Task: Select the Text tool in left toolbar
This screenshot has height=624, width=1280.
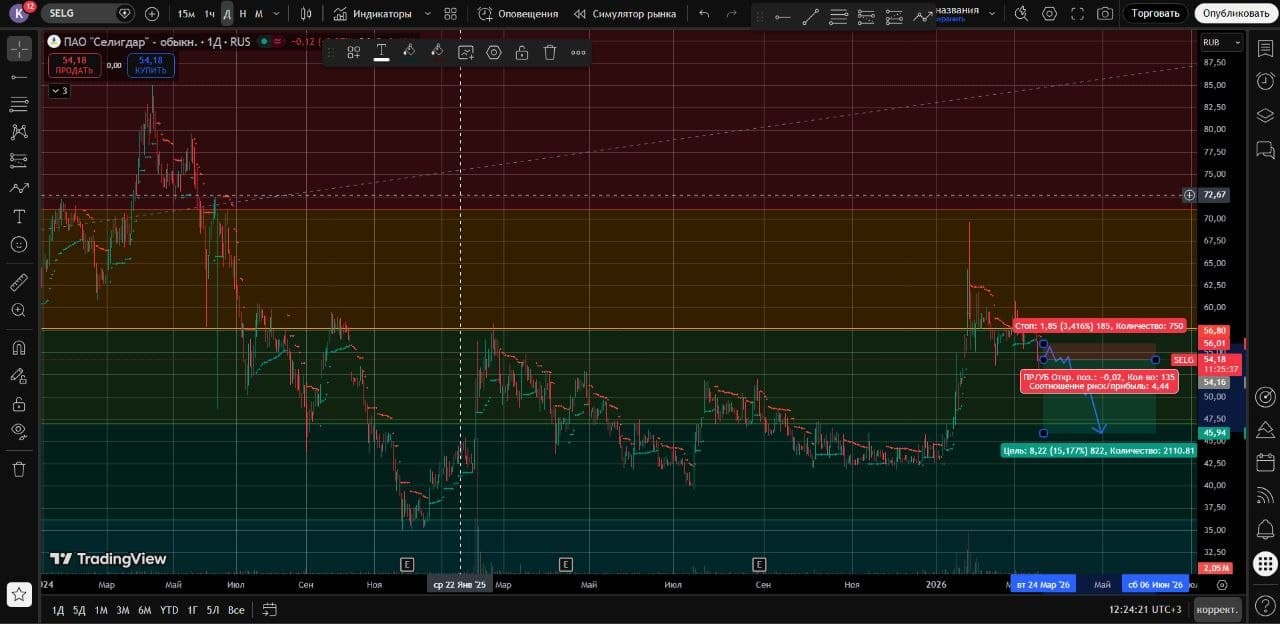Action: (x=18, y=216)
